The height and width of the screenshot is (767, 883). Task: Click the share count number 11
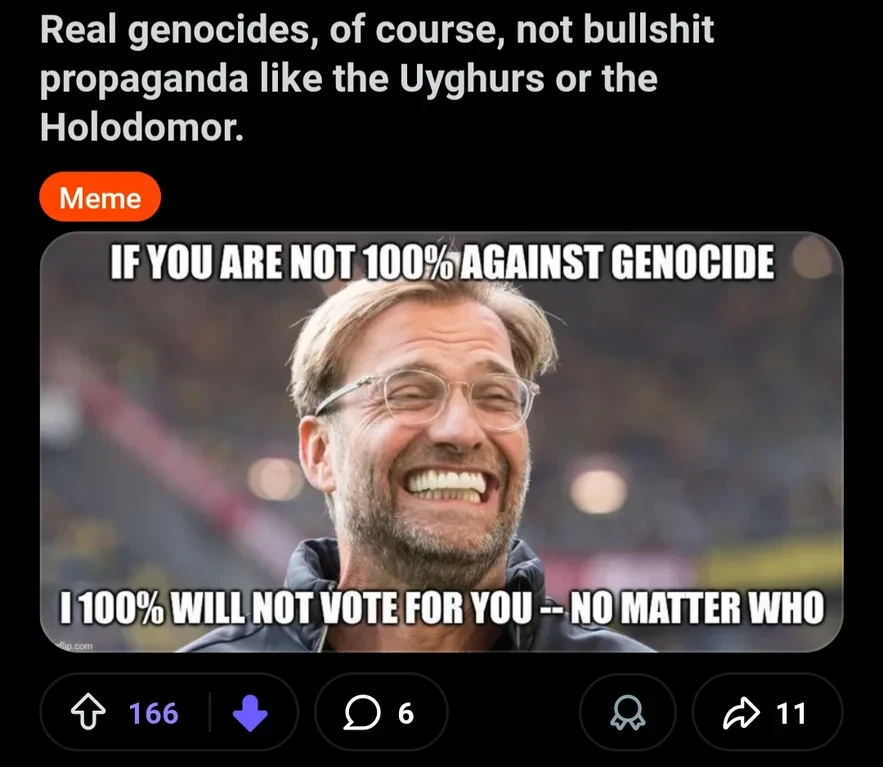pyautogui.click(x=791, y=713)
